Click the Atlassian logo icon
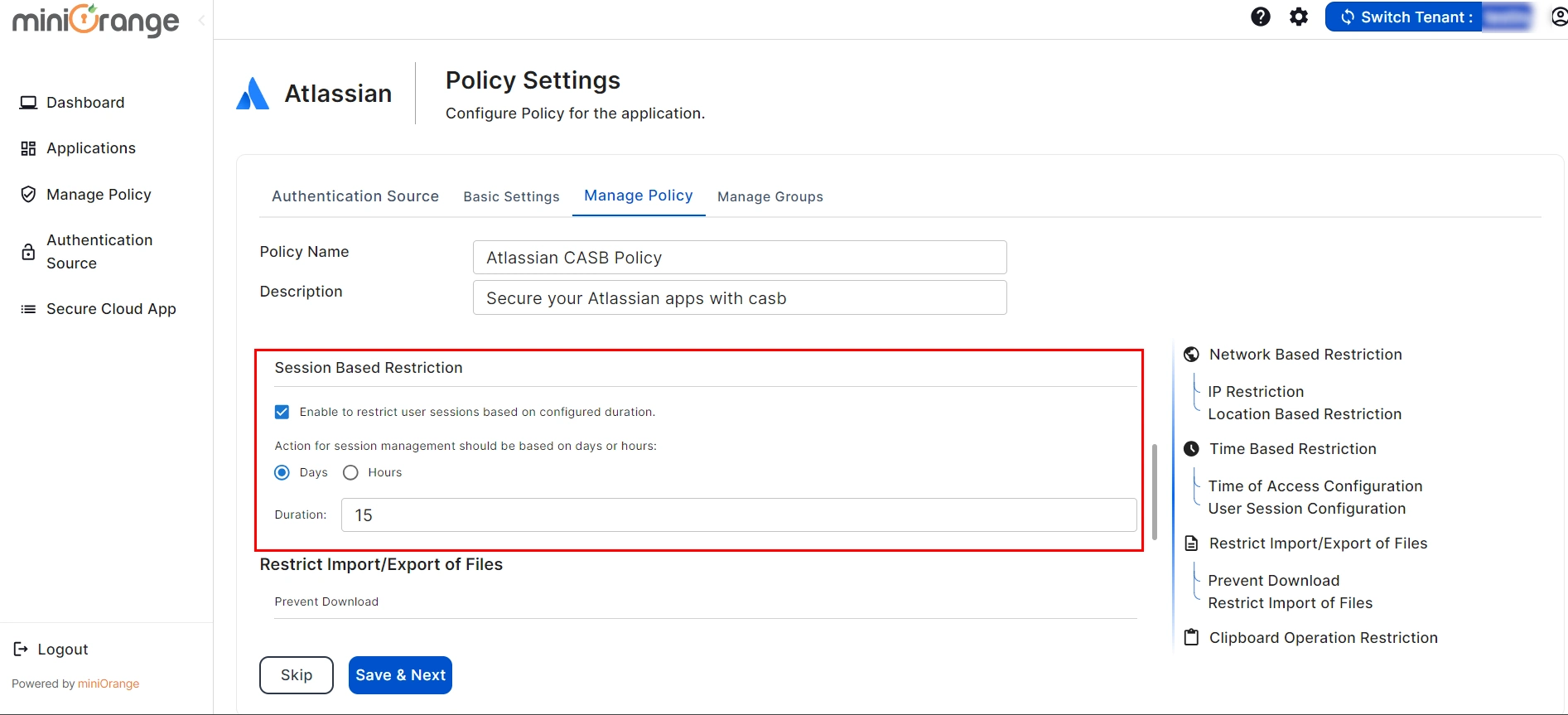This screenshot has height=715, width=1568. pyautogui.click(x=253, y=94)
